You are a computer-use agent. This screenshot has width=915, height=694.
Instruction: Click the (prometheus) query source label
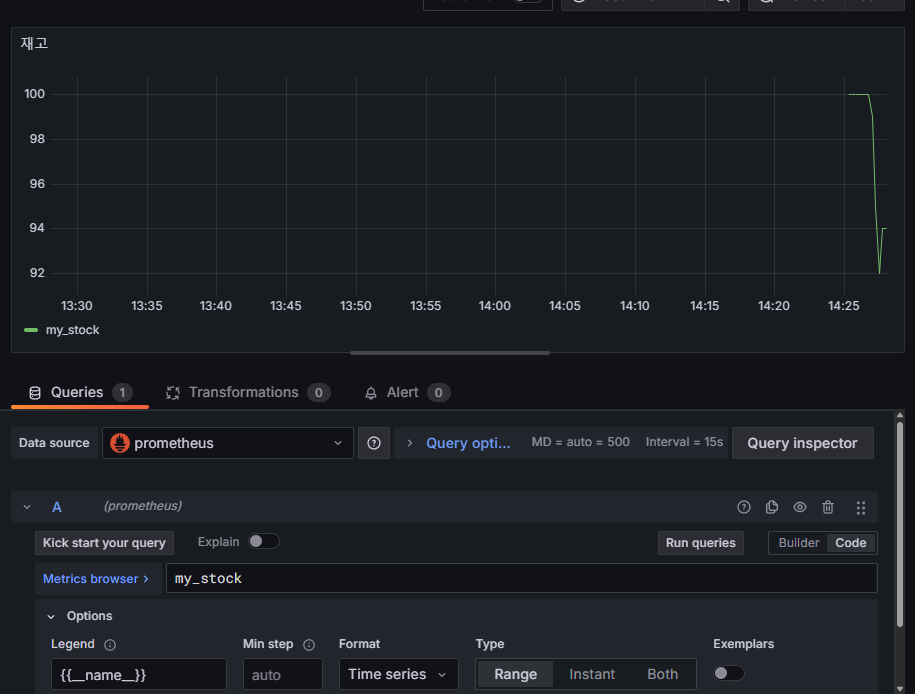142,505
